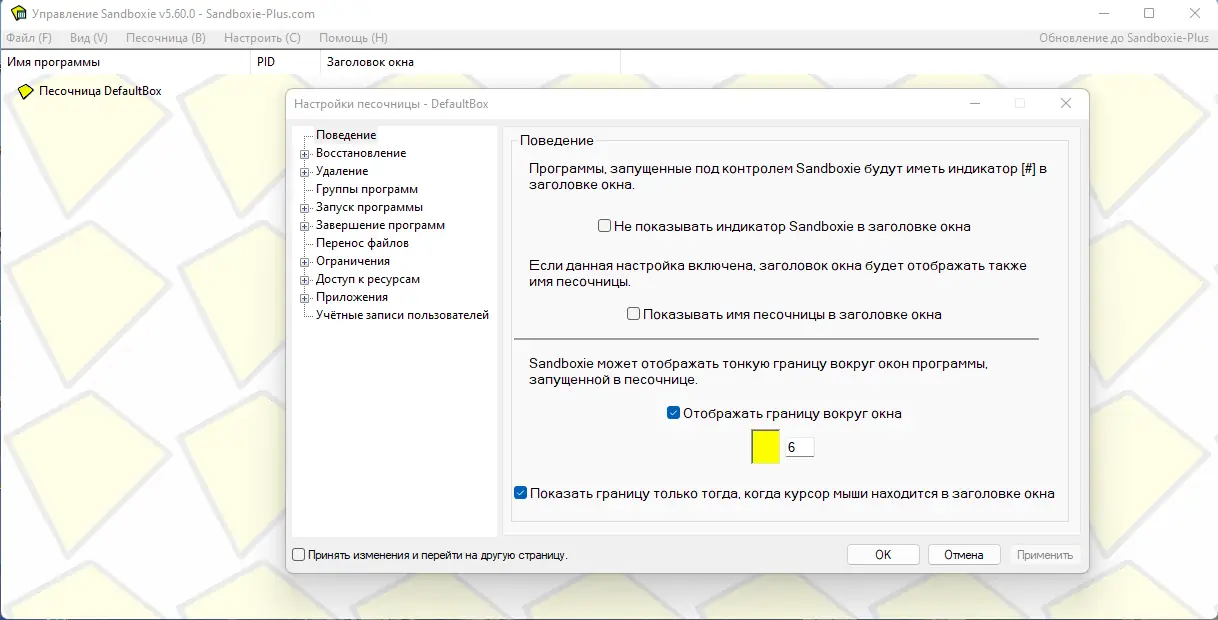Click the PID column header

(285, 62)
